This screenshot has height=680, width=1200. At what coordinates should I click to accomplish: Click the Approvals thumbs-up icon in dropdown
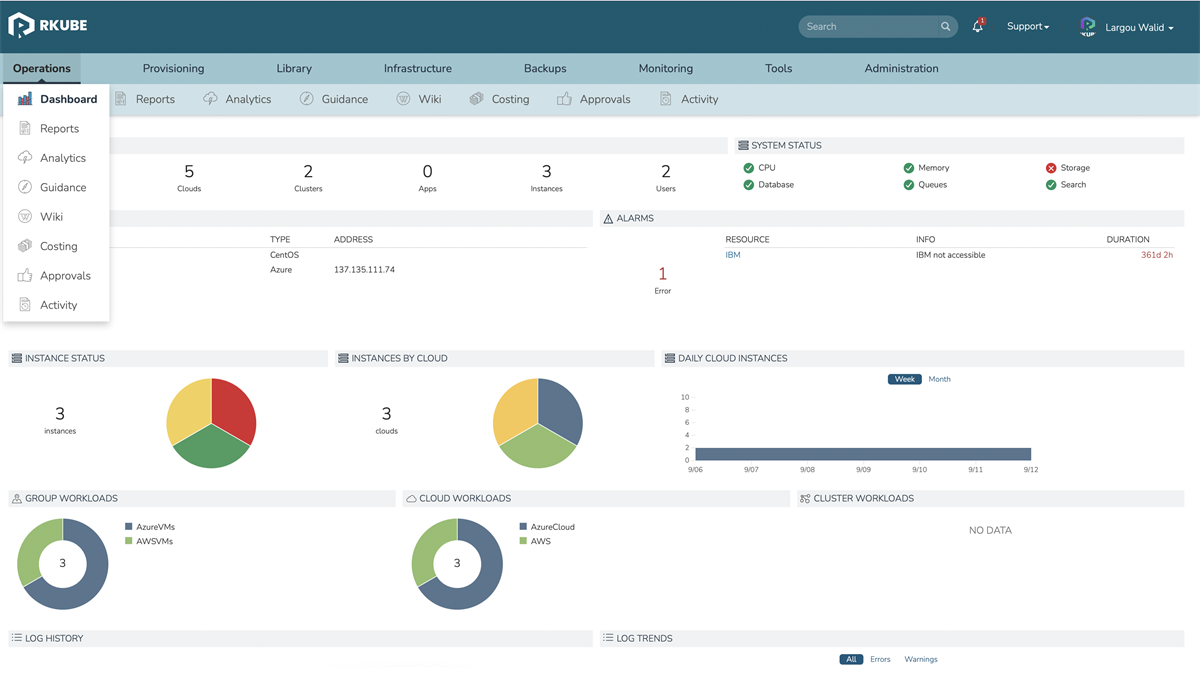[x=25, y=275]
